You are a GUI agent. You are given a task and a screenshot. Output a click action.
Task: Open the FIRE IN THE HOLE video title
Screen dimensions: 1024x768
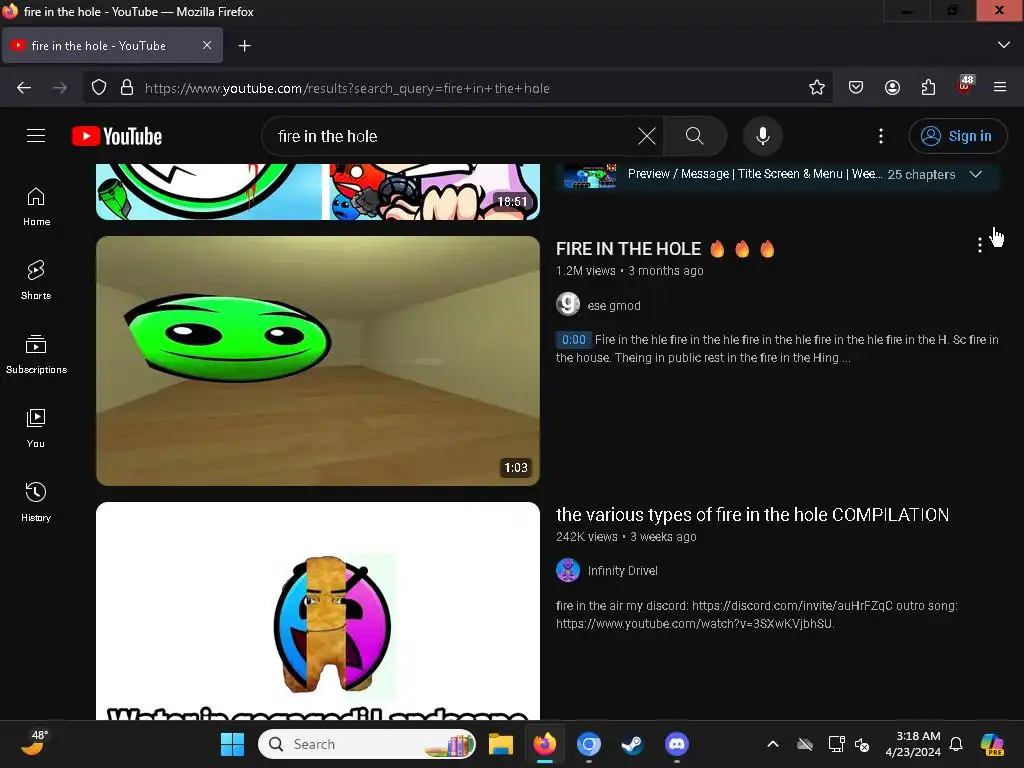(x=665, y=249)
